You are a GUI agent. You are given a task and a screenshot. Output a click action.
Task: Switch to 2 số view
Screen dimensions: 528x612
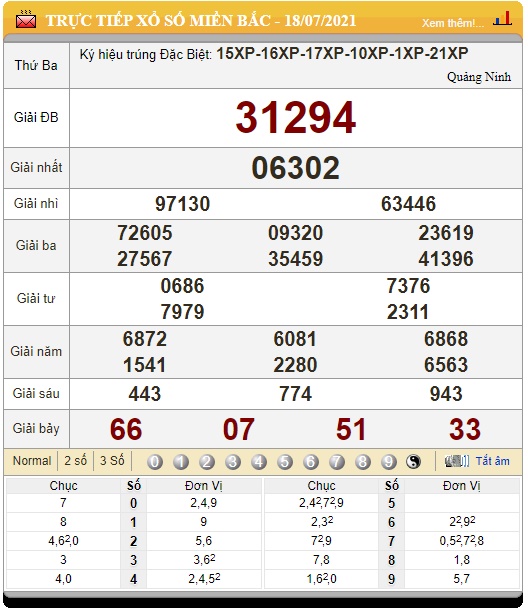(x=75, y=461)
